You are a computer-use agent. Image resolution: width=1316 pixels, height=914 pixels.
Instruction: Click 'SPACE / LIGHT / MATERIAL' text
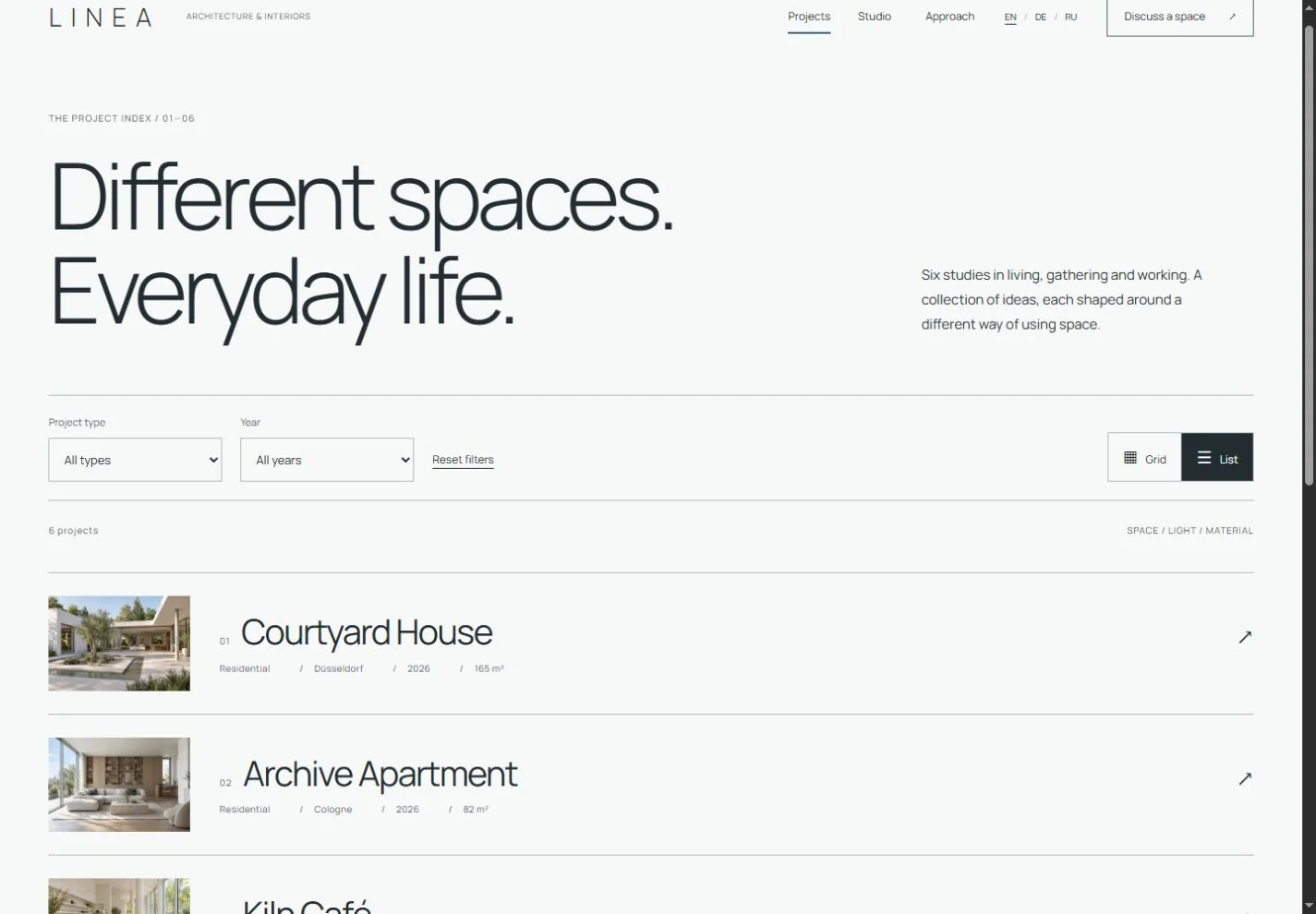point(1189,531)
